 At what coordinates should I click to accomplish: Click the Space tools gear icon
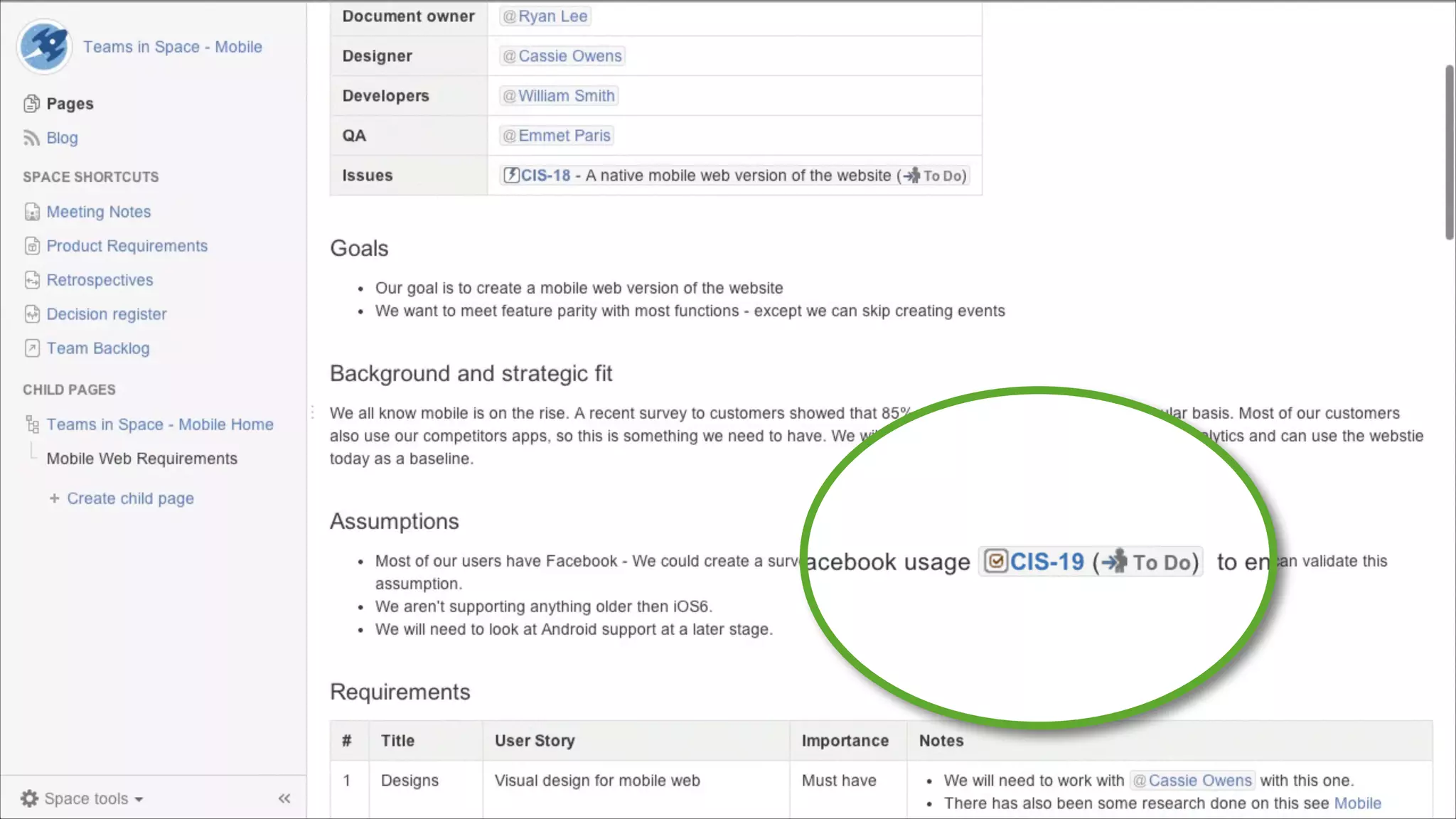pos(29,798)
